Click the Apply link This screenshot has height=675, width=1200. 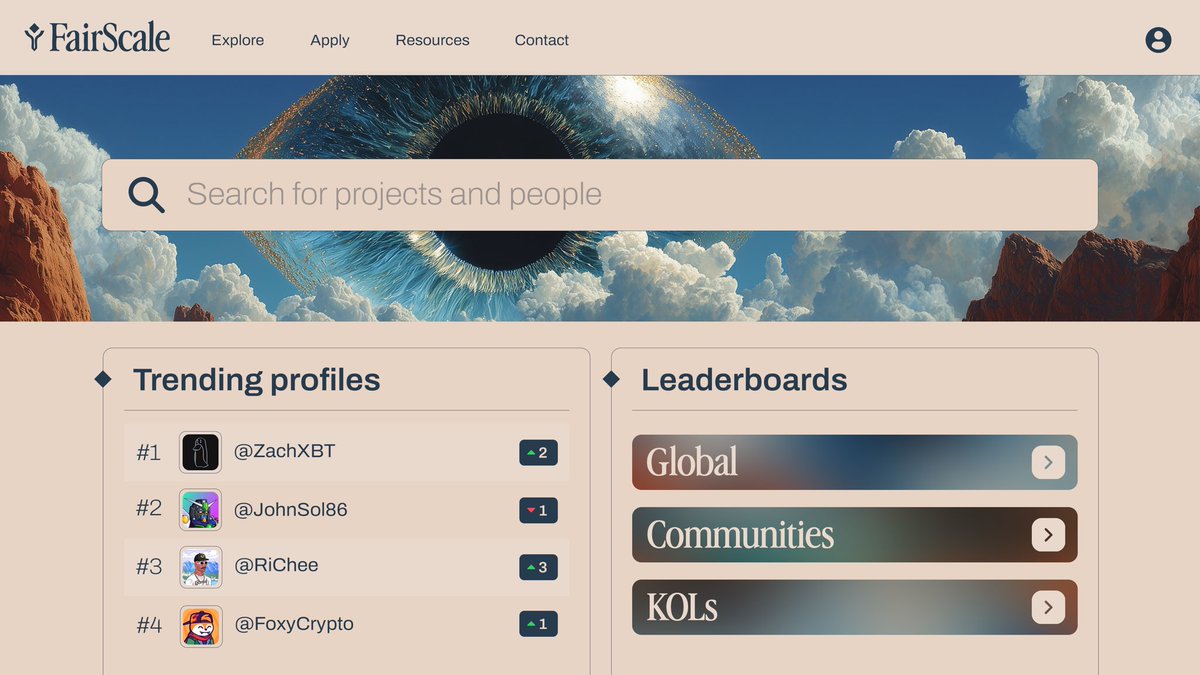pyautogui.click(x=330, y=40)
